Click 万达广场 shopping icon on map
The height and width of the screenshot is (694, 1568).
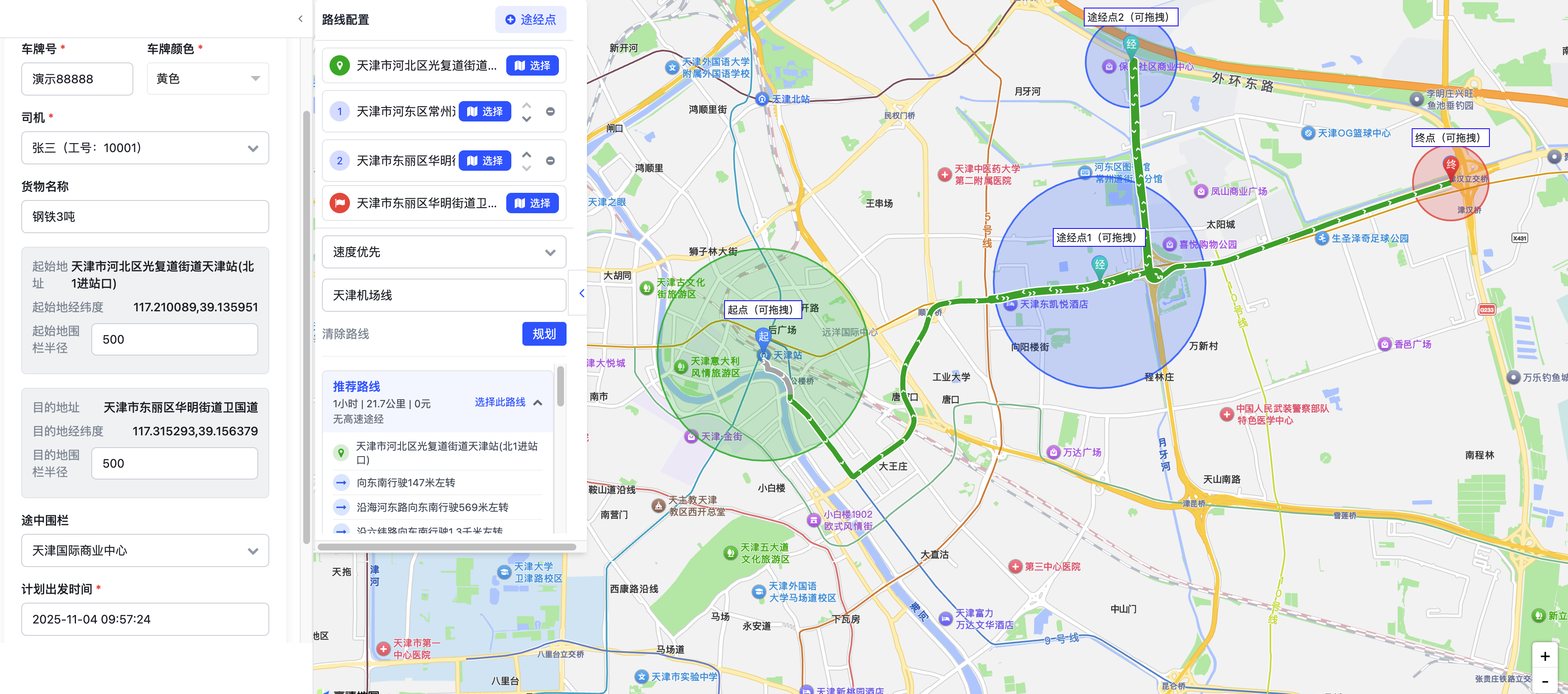pos(1054,452)
